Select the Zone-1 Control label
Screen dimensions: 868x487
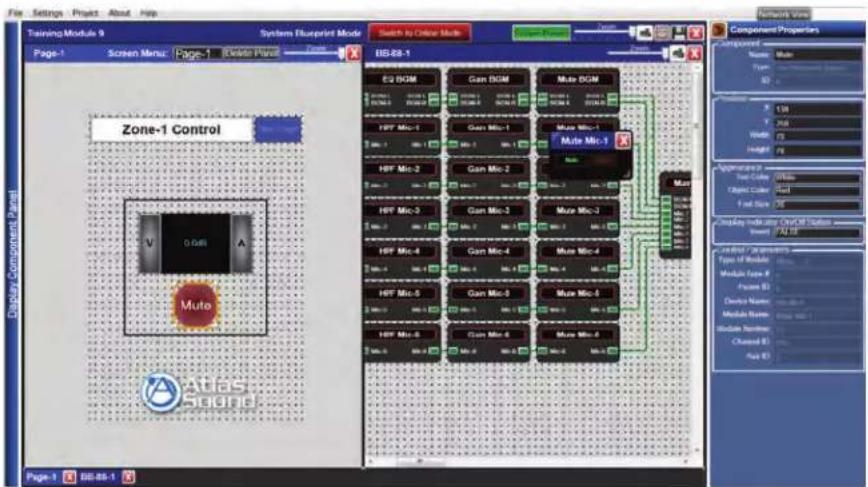point(171,130)
